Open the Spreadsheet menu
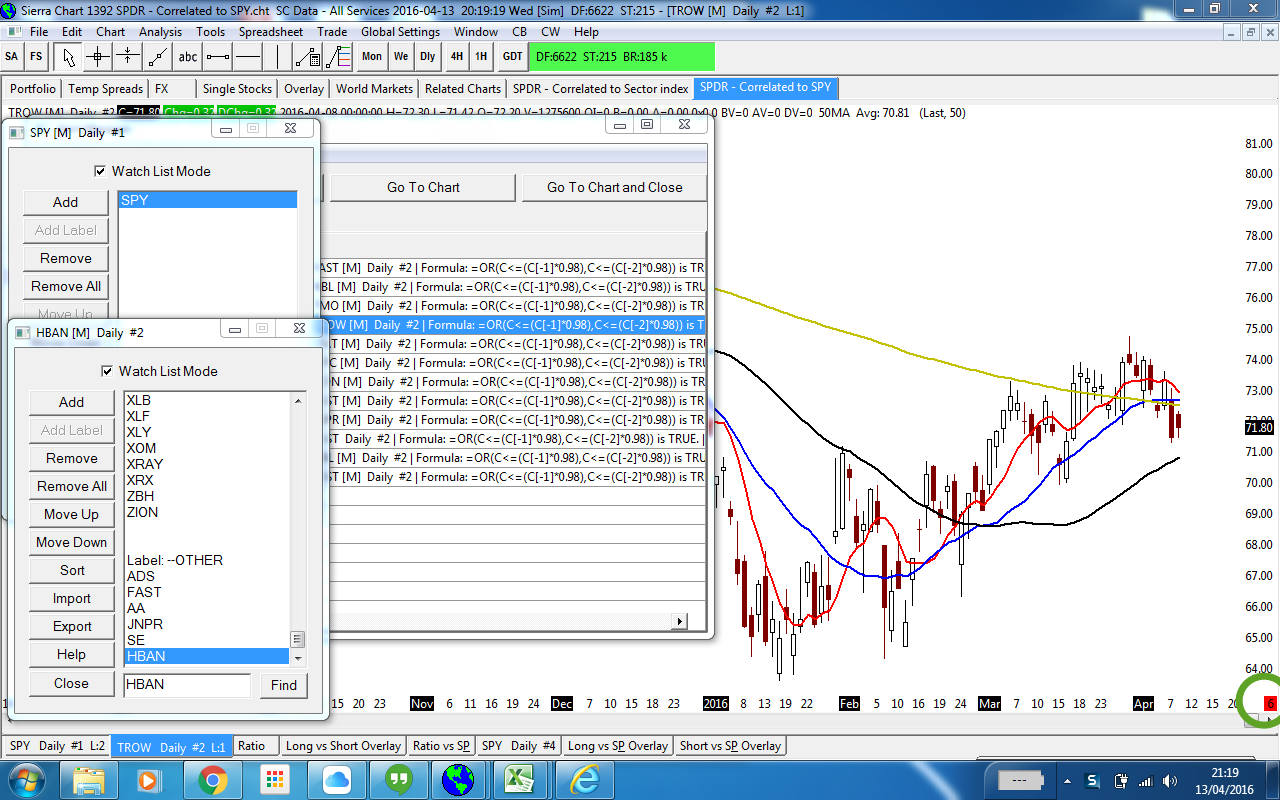The image size is (1280, 800). point(270,32)
